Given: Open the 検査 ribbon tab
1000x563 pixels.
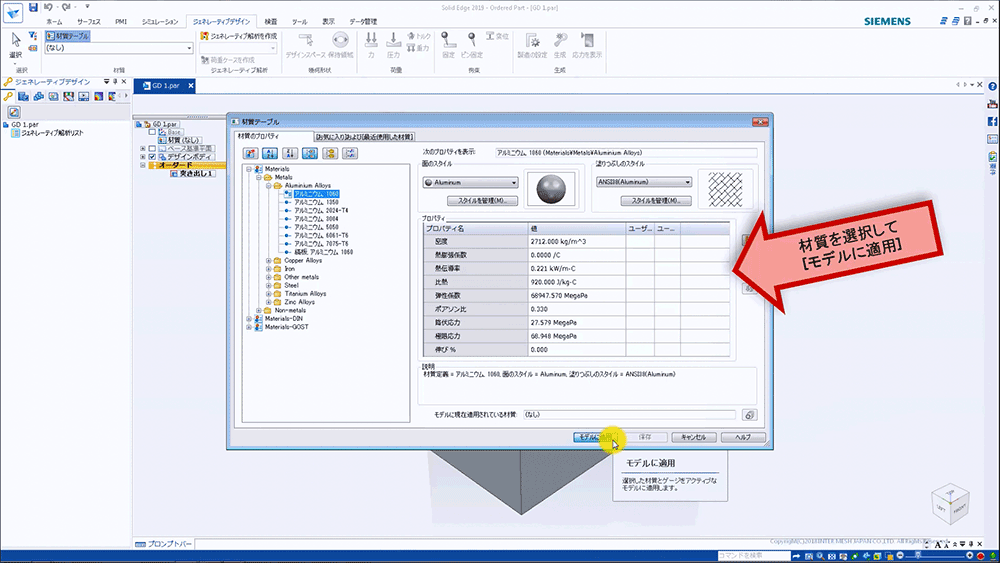Looking at the screenshot, I should tap(271, 22).
